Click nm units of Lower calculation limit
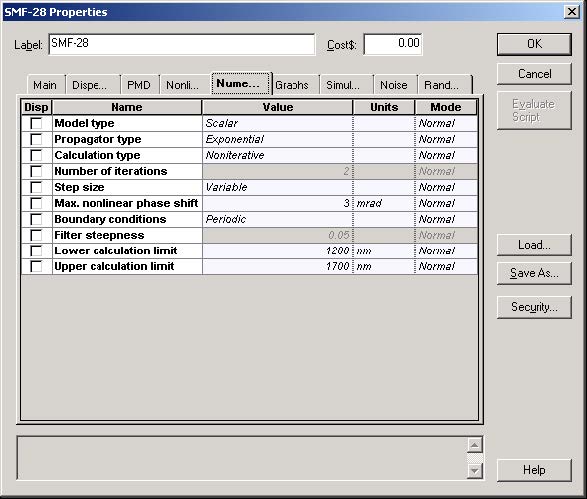 [x=384, y=251]
